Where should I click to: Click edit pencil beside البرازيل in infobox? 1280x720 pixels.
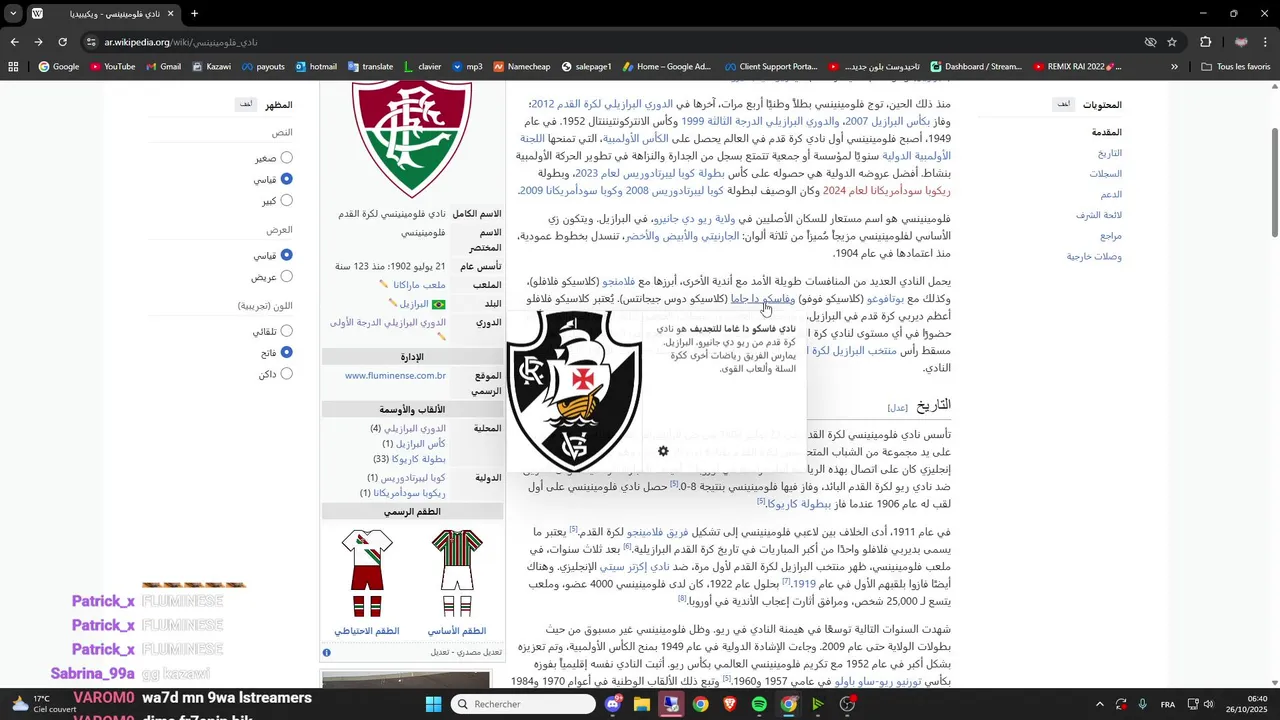click(393, 304)
